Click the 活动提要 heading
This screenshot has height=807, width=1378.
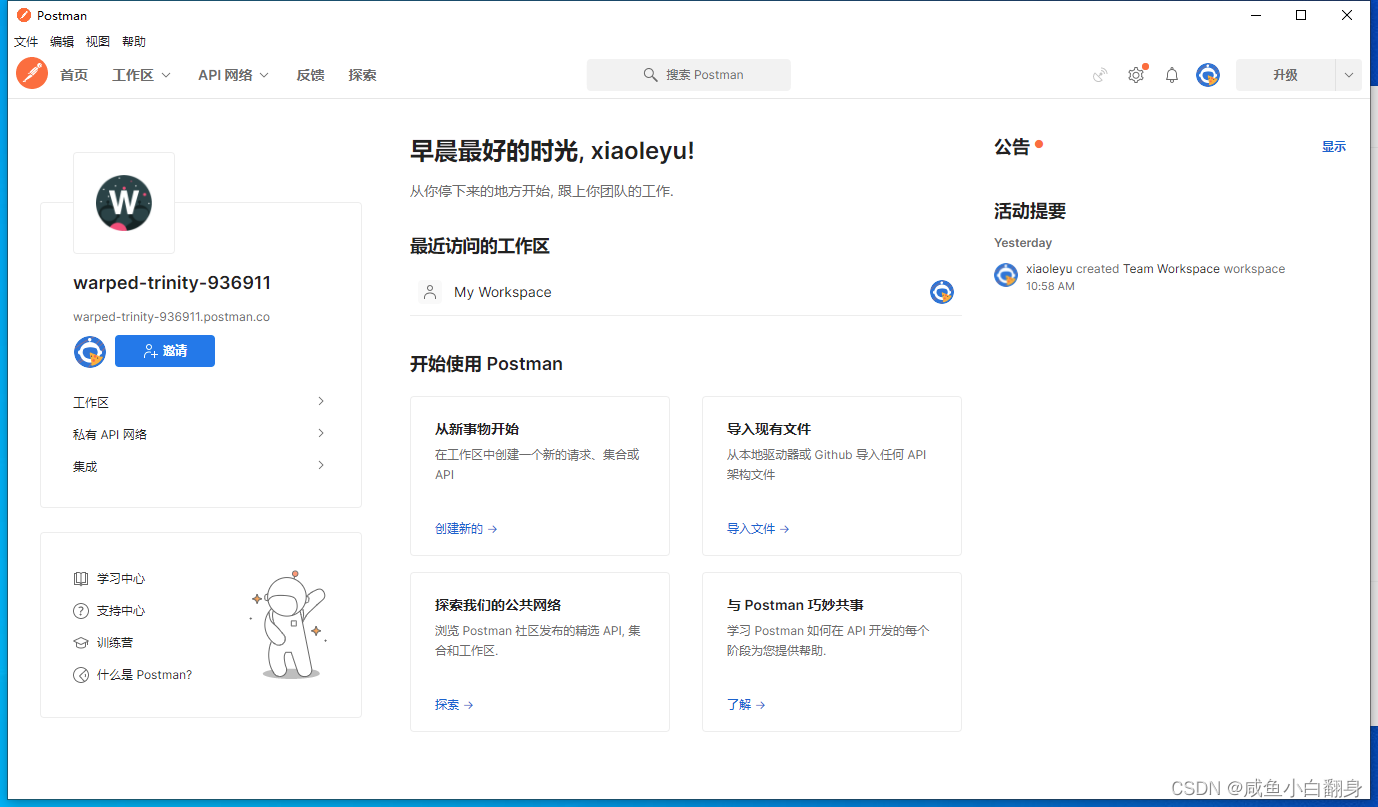1030,211
